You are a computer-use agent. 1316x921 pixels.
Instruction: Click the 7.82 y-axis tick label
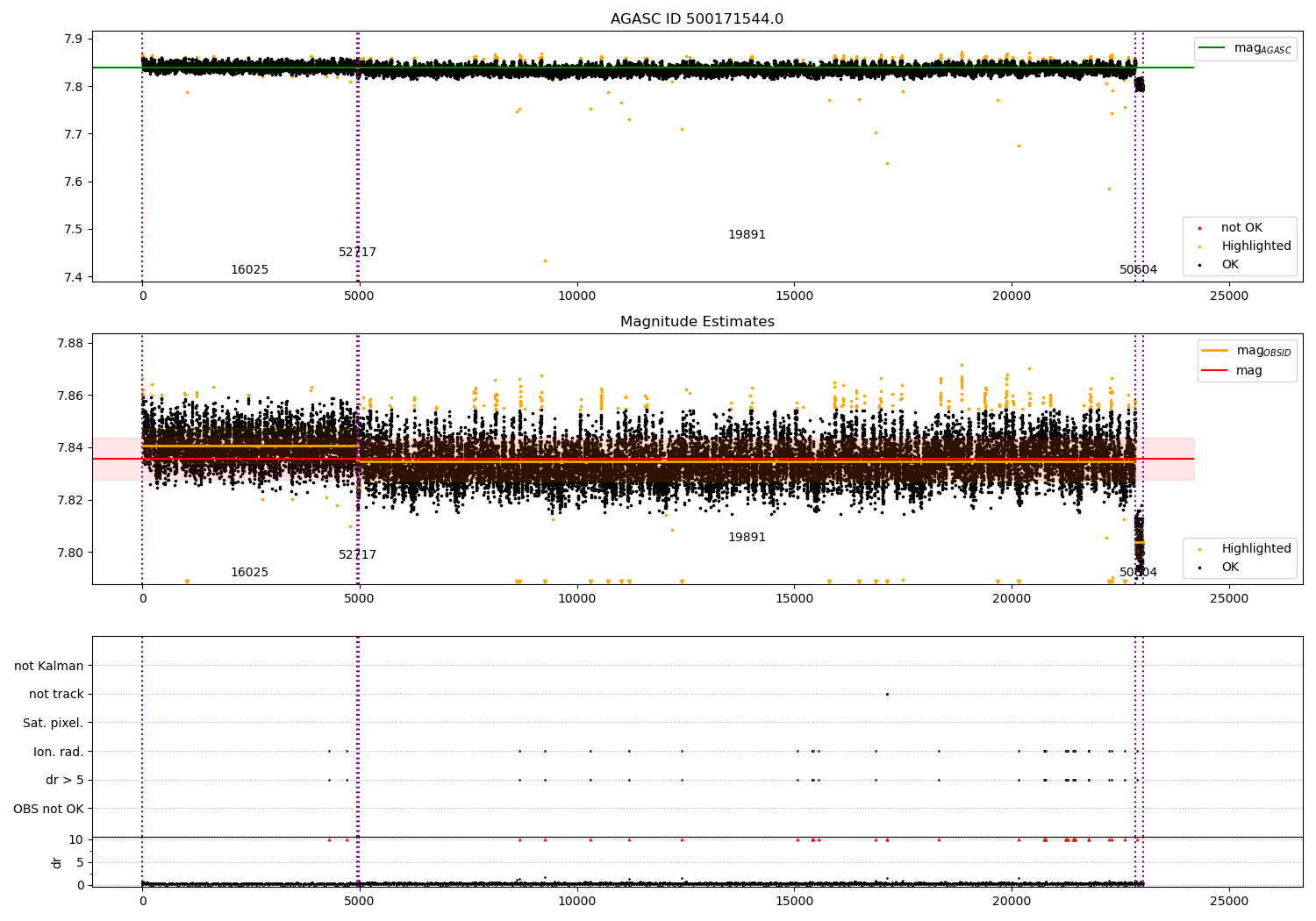[70, 500]
